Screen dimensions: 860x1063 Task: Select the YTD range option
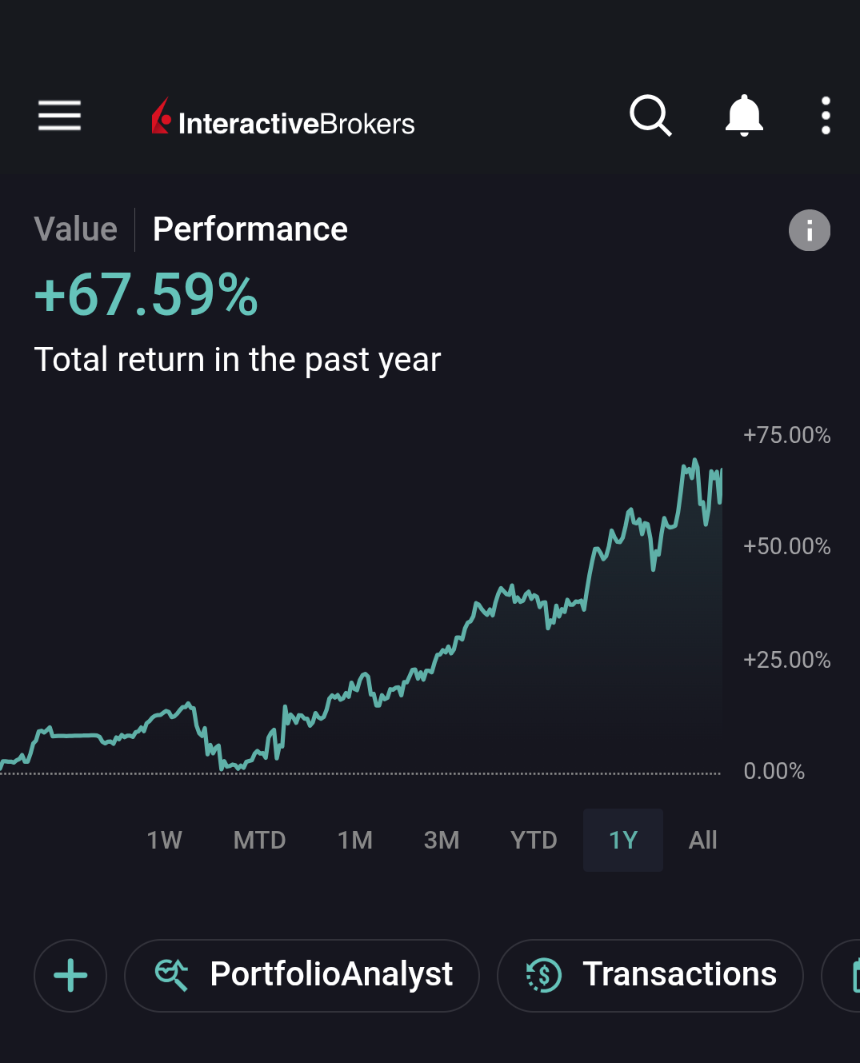[x=533, y=840]
